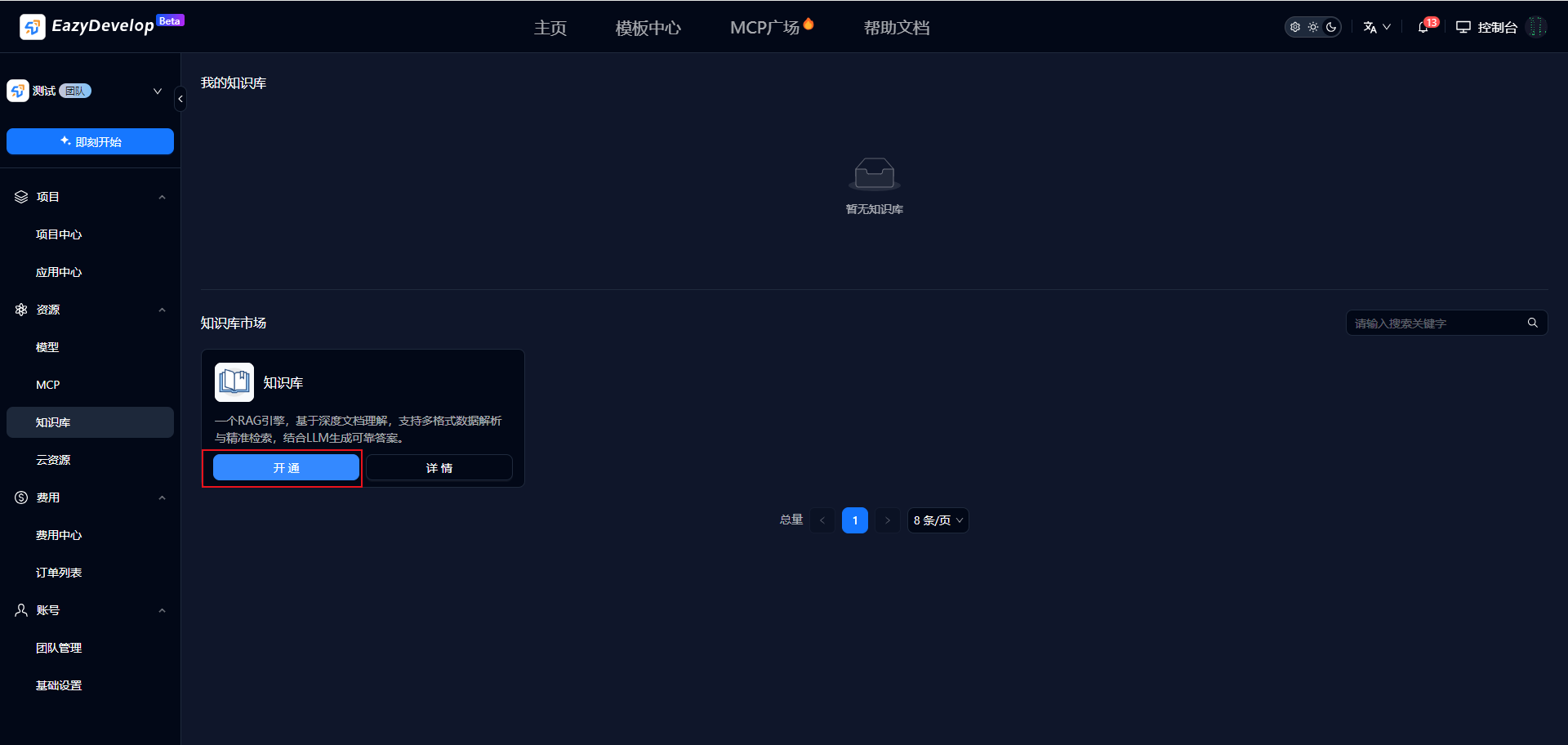
Task: Open the 模板中心 top menu item
Action: click(x=648, y=28)
